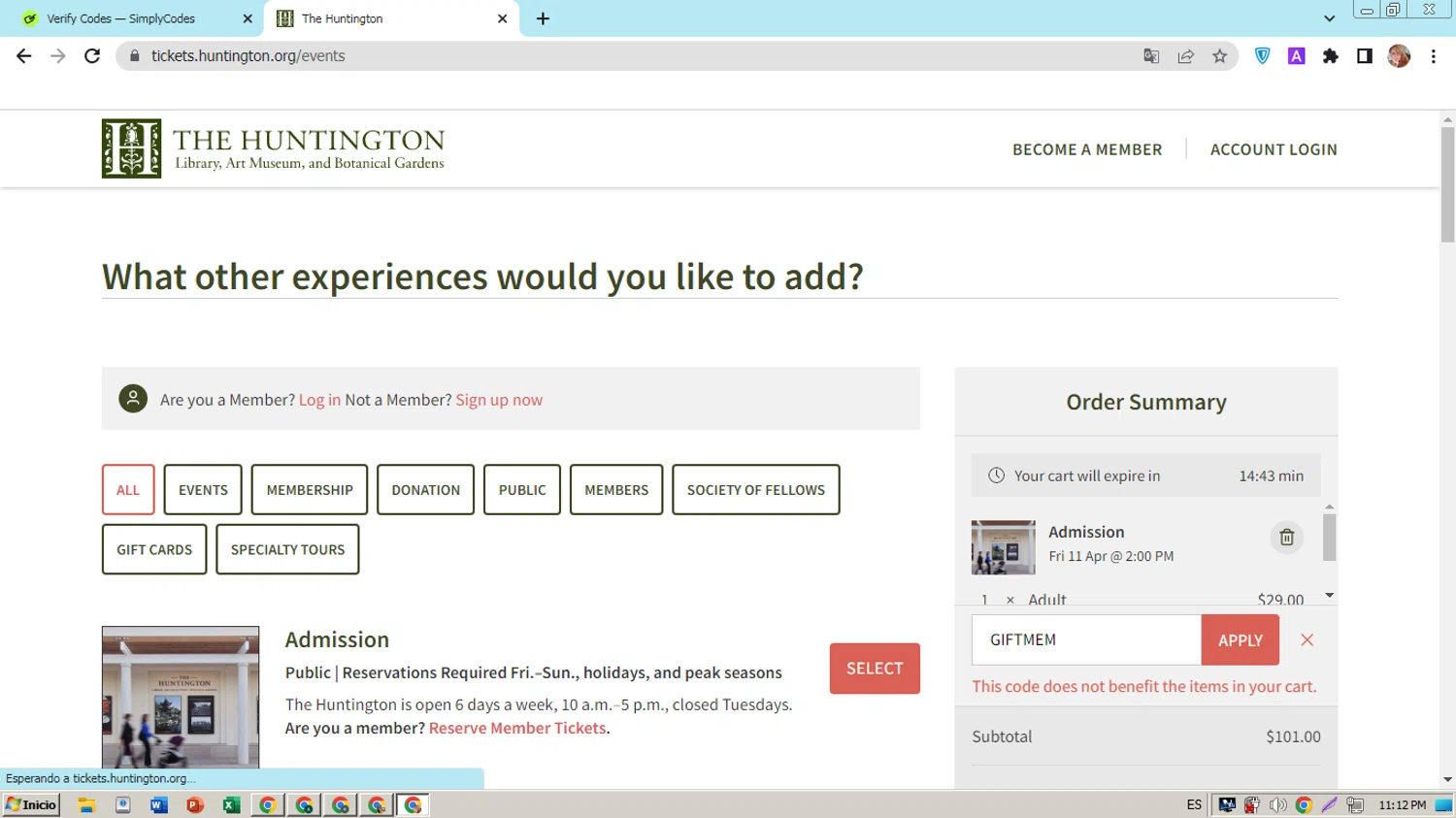Open File Explorer from taskbar

point(86,804)
